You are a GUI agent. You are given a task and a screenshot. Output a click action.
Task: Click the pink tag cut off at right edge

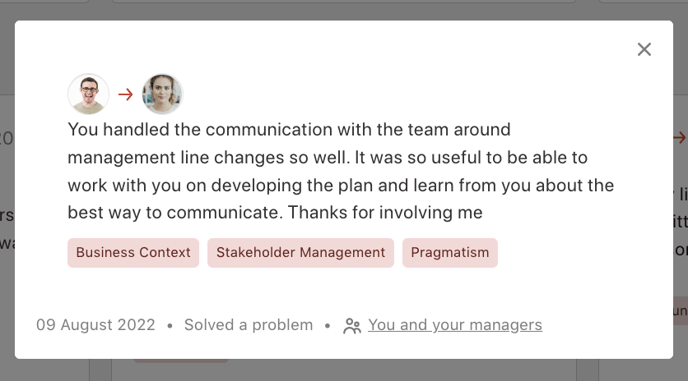(681, 311)
